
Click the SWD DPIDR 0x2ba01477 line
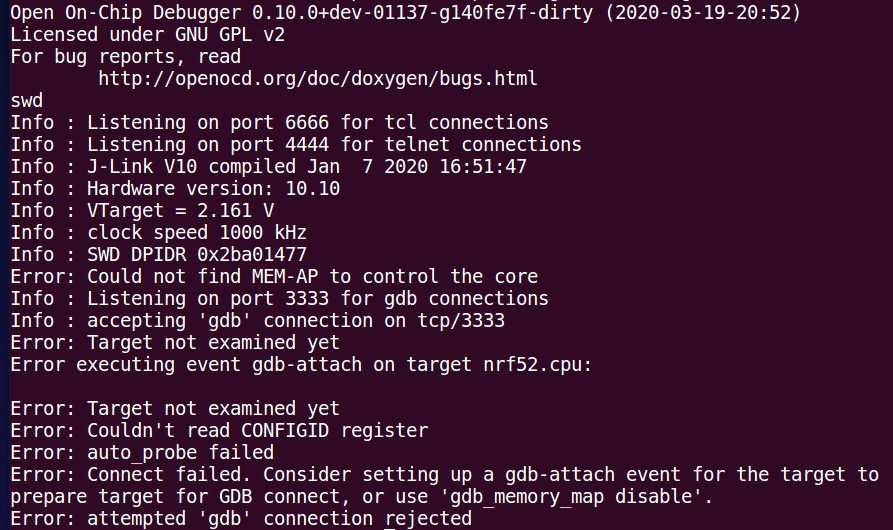(158, 254)
